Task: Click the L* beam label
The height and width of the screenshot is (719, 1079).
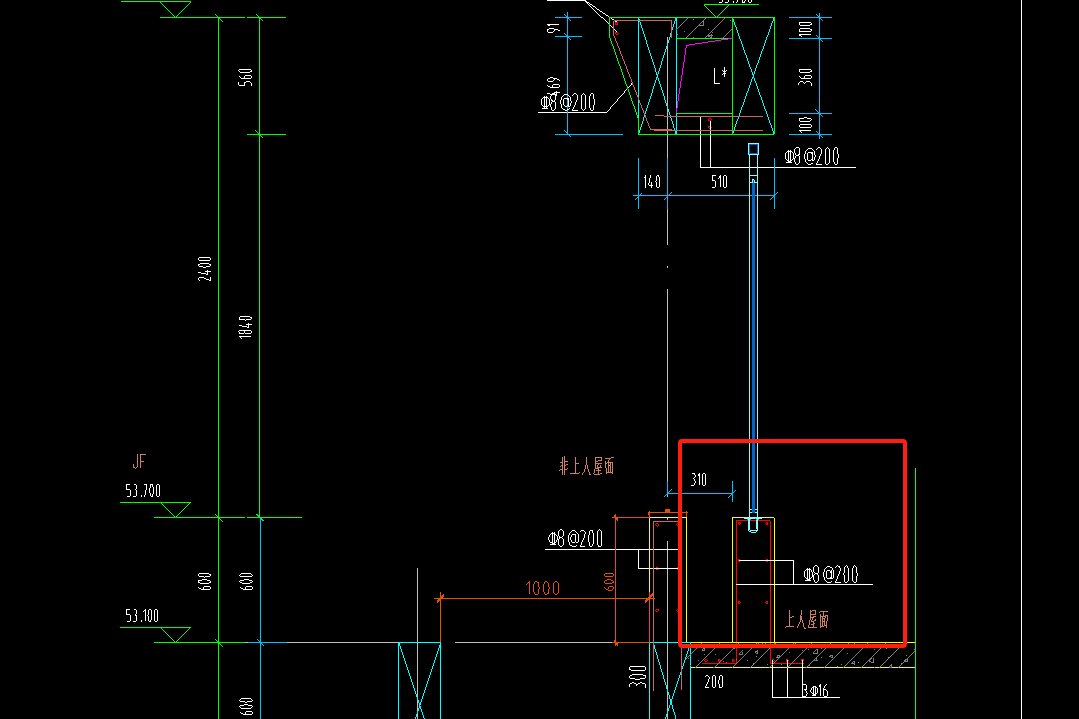Action: (720, 76)
